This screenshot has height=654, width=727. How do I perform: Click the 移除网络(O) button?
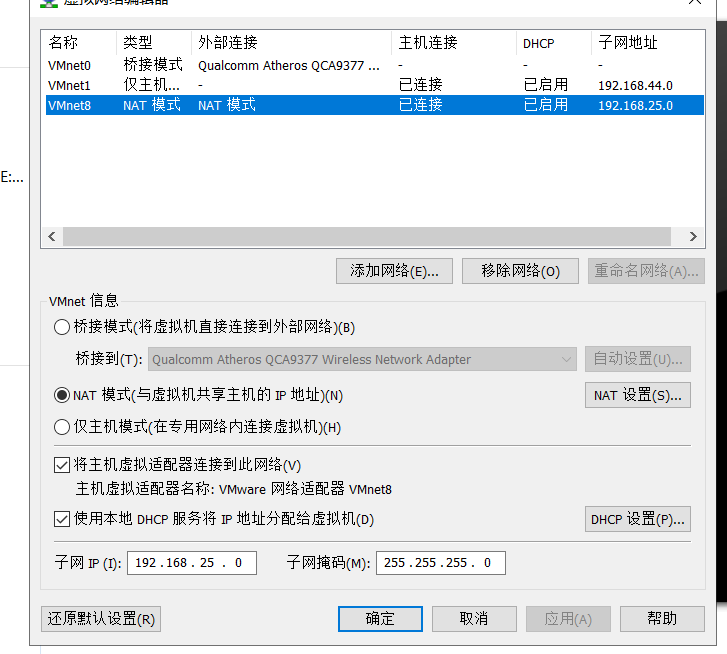(x=520, y=271)
